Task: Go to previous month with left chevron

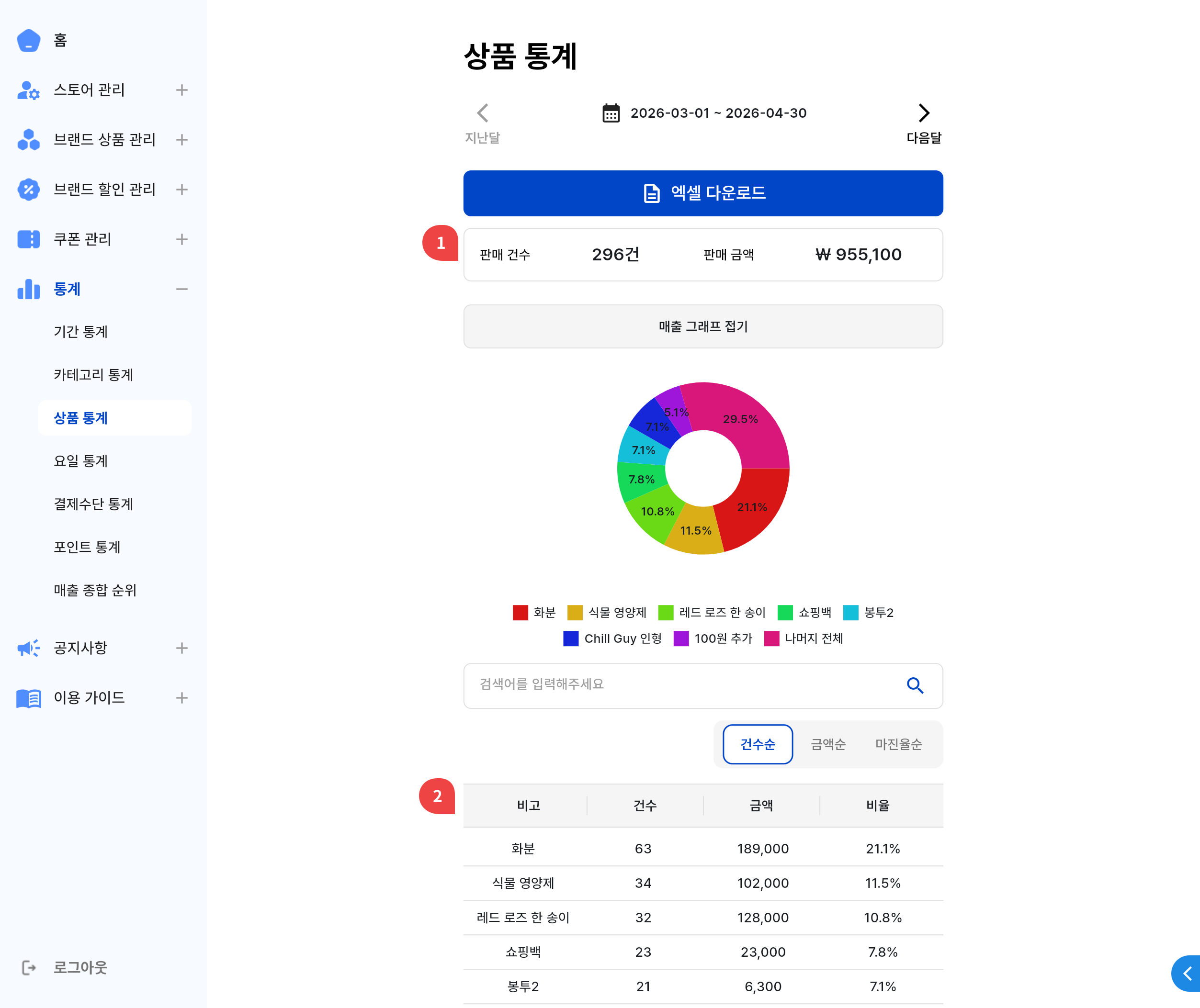Action: 483,113
